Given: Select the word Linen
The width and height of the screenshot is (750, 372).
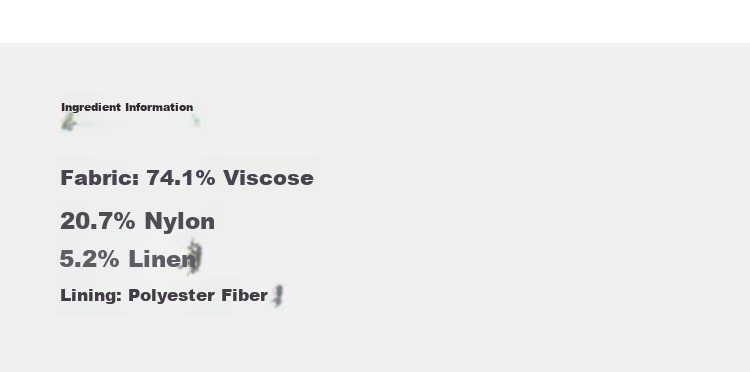Looking at the screenshot, I should [162, 259].
